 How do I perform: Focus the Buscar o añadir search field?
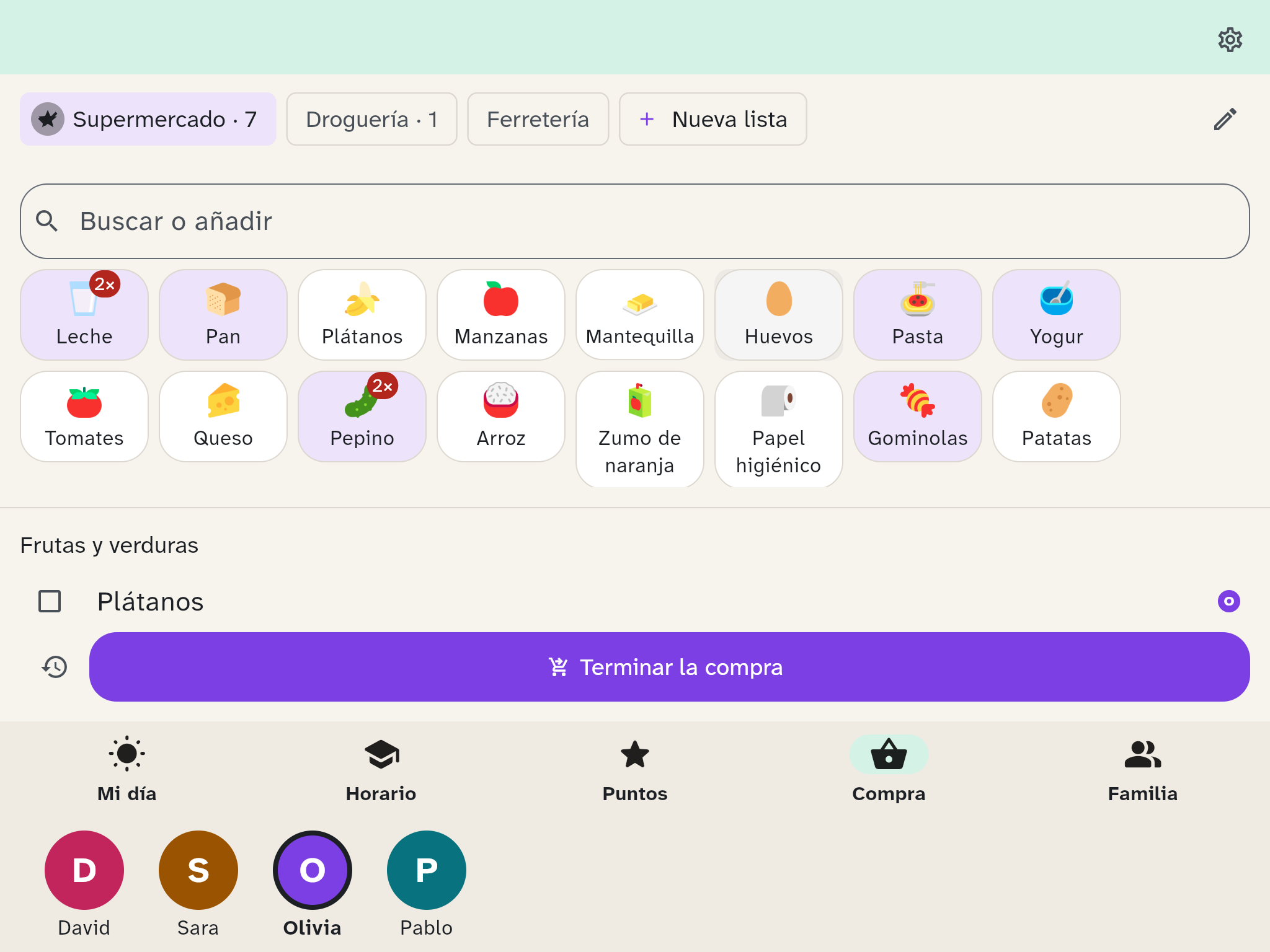coord(635,221)
